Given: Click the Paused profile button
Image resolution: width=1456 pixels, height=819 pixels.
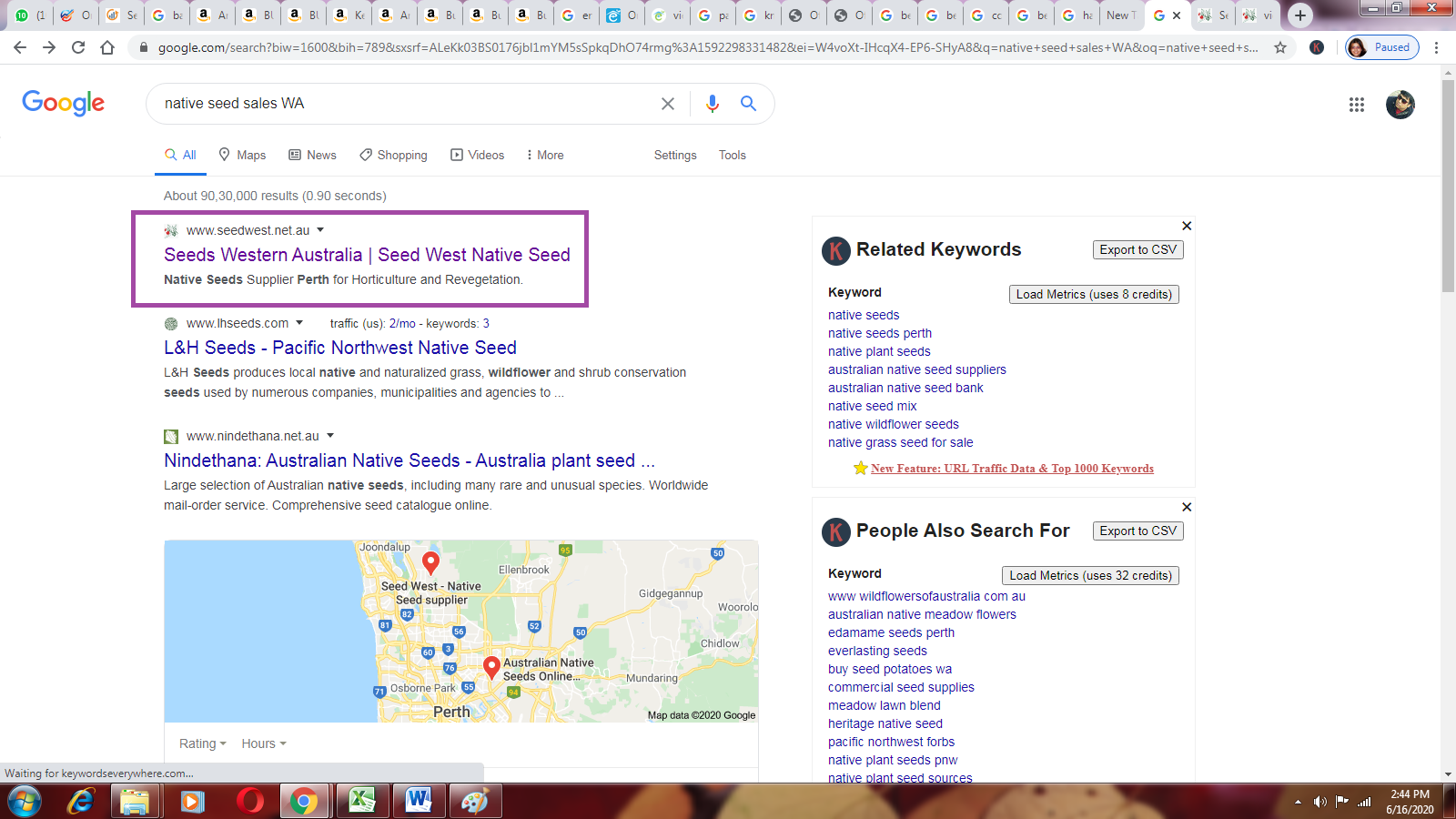Looking at the screenshot, I should tap(1381, 47).
